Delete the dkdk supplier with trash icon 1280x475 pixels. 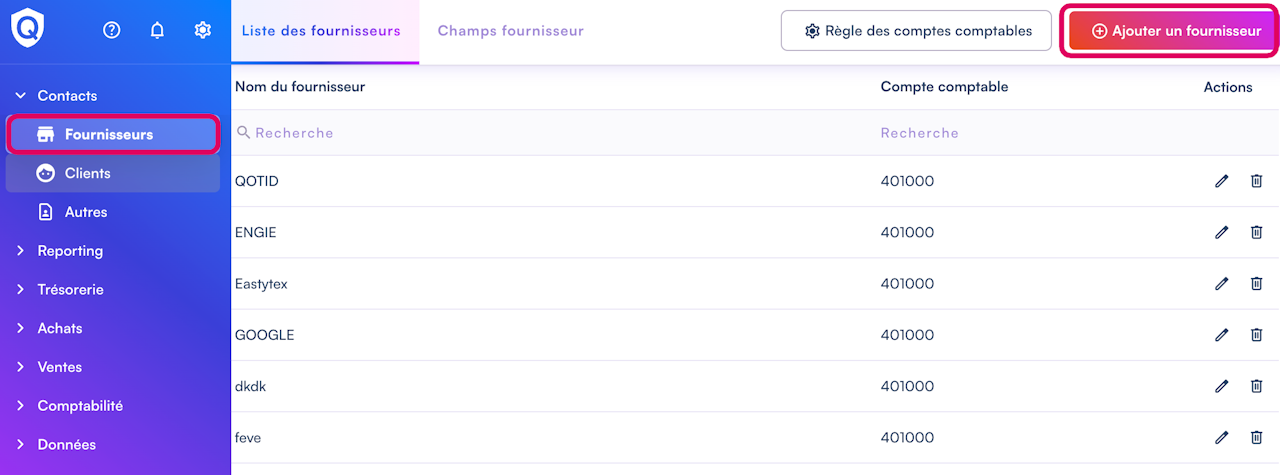click(x=1257, y=386)
